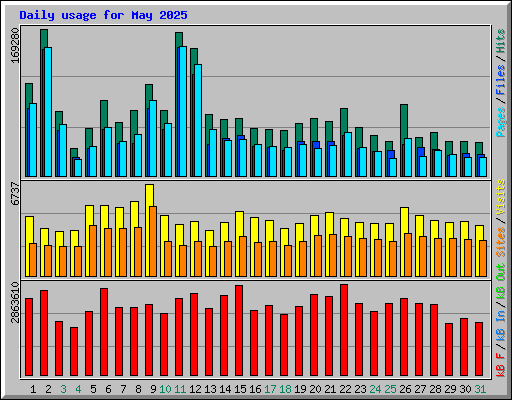This screenshot has height=400, width=512.
Task: Click the tallest green hits bar for day 2
Action: pos(44,38)
